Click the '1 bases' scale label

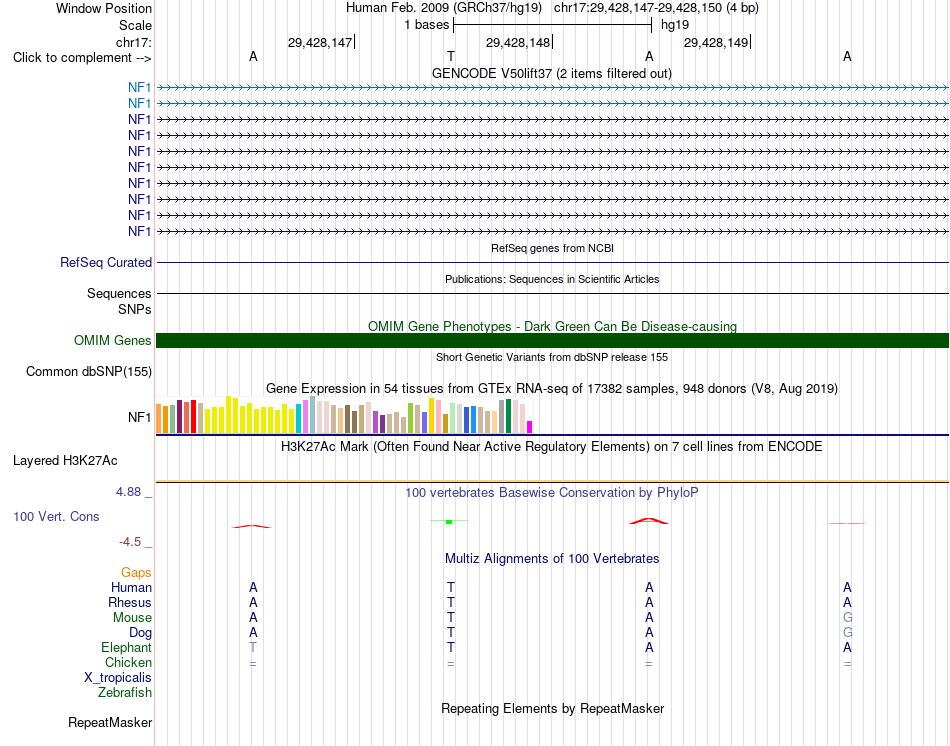pos(427,25)
